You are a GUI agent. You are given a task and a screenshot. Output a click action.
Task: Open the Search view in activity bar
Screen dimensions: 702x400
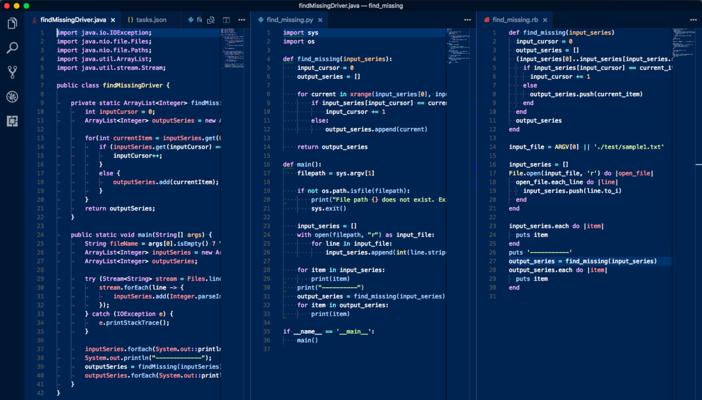[x=12, y=47]
